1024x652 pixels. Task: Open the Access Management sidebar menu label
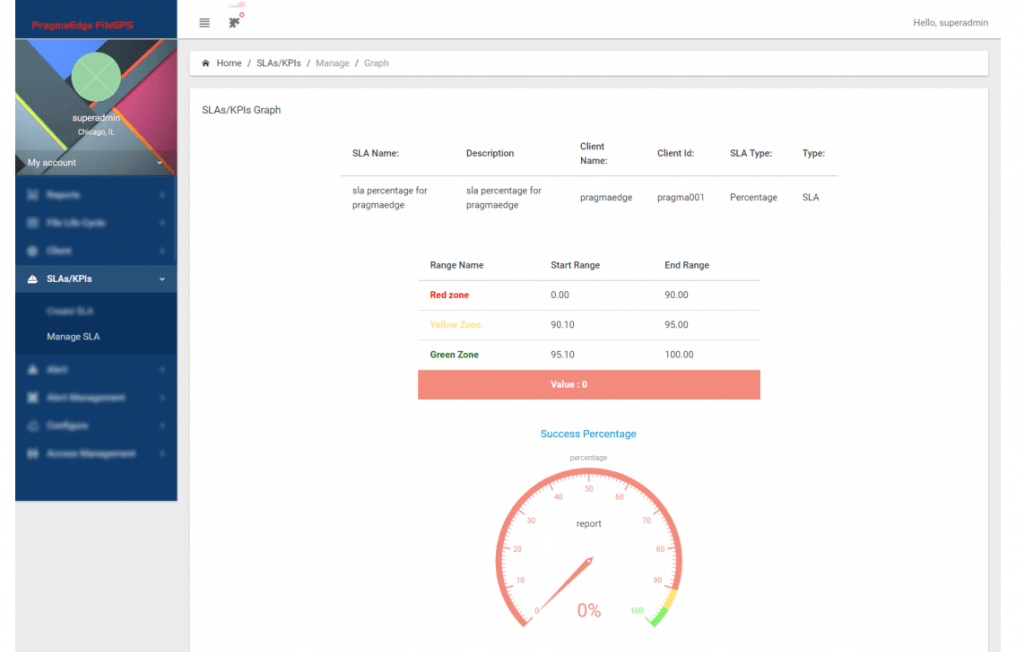click(x=91, y=454)
